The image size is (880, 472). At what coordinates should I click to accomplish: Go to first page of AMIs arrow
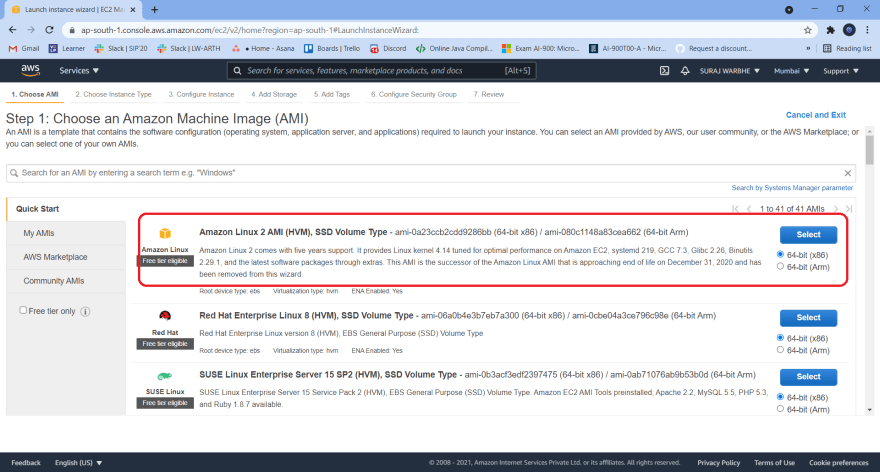(x=735, y=209)
